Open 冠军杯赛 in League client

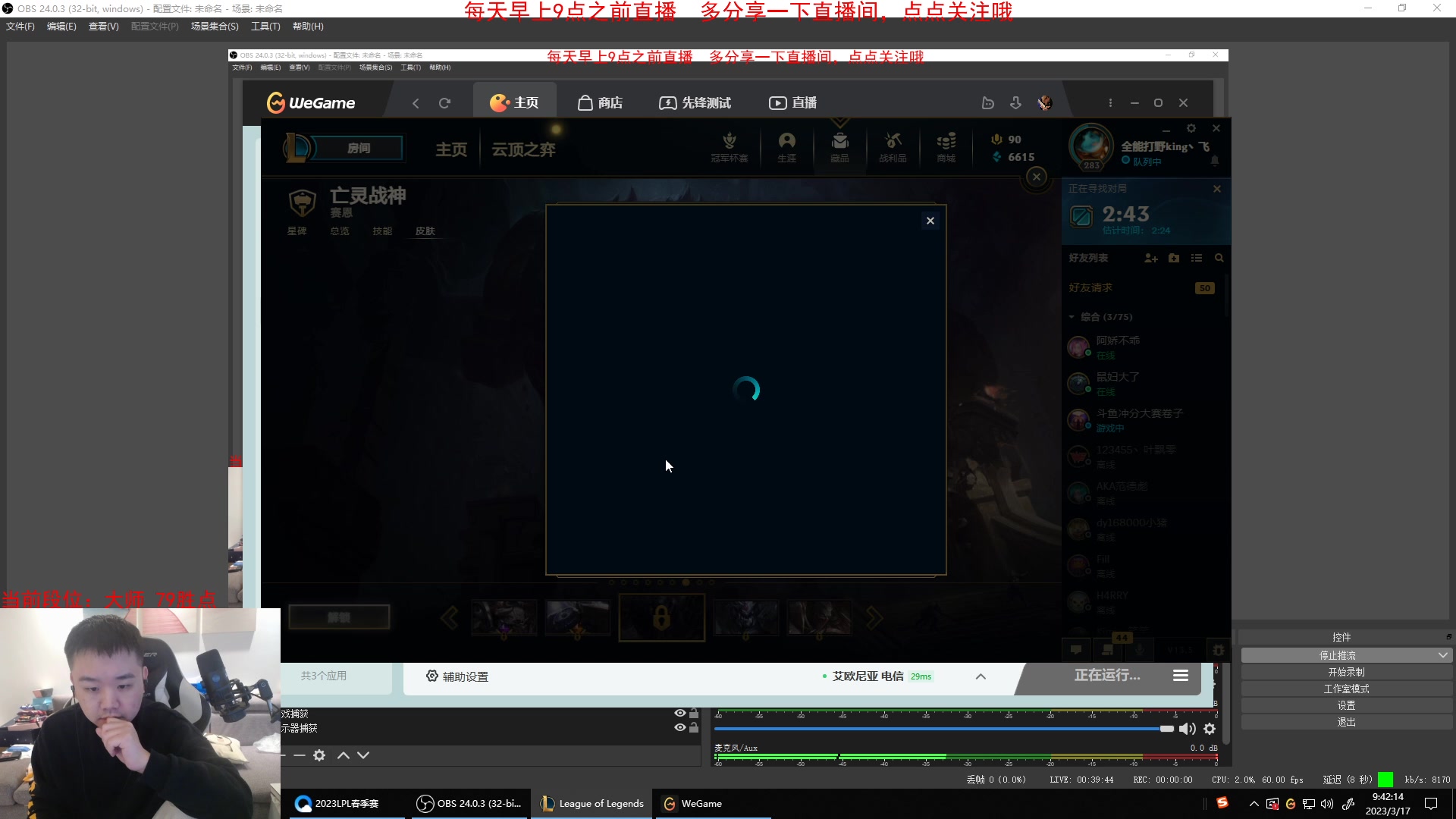[730, 147]
